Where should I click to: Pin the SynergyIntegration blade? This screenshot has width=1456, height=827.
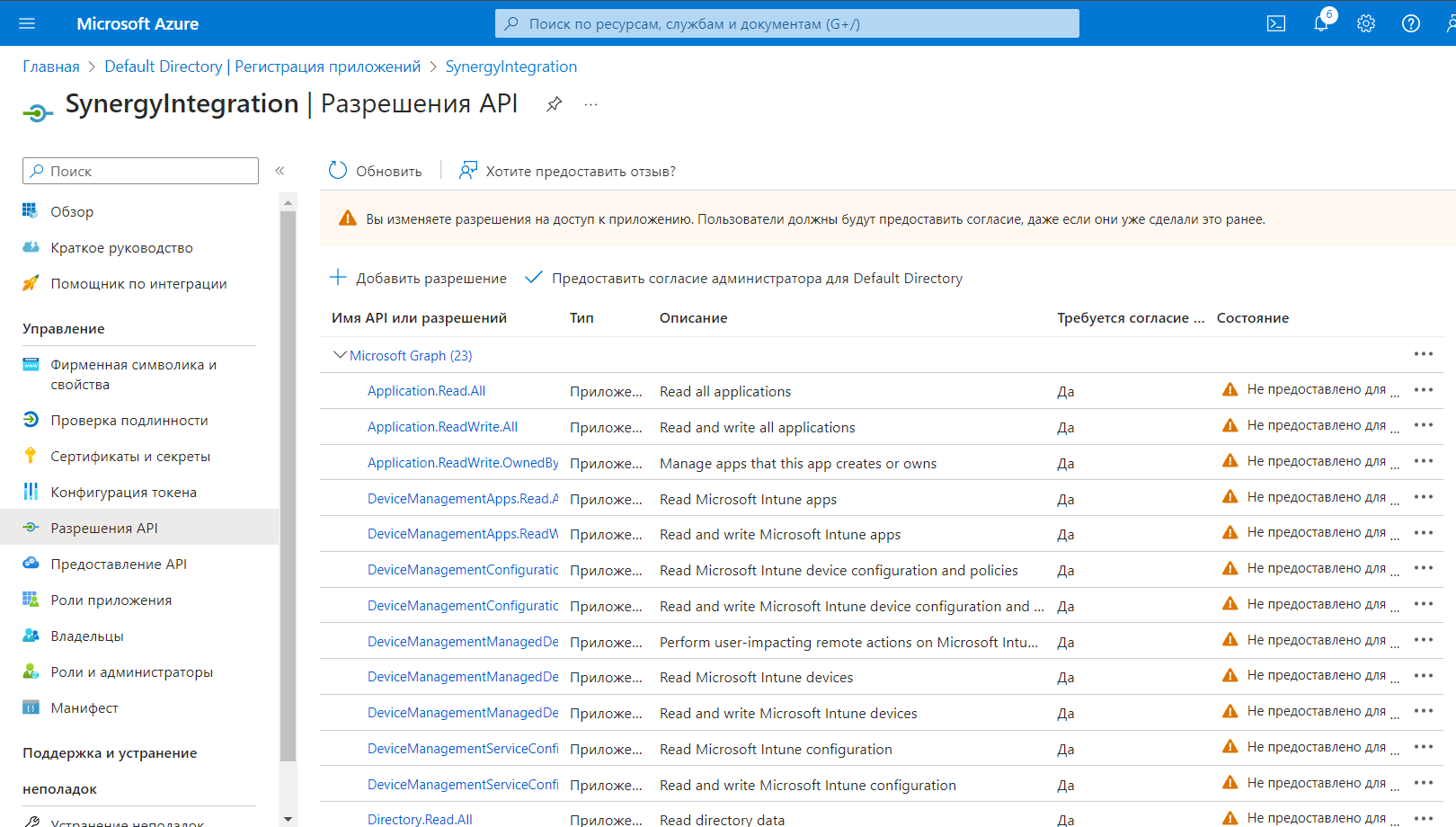tap(554, 104)
